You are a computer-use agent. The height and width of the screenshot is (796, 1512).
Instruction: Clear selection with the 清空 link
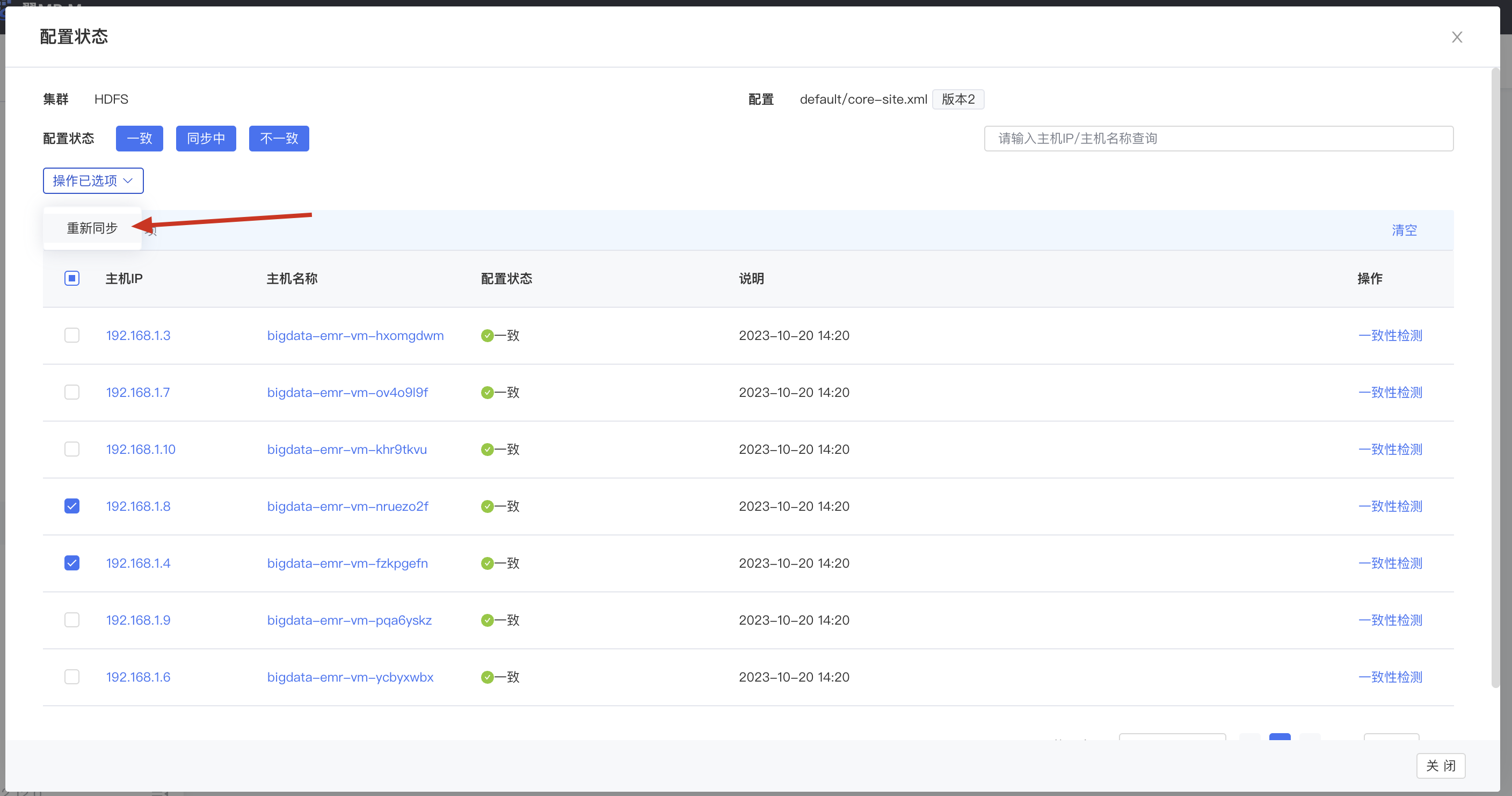coord(1404,230)
